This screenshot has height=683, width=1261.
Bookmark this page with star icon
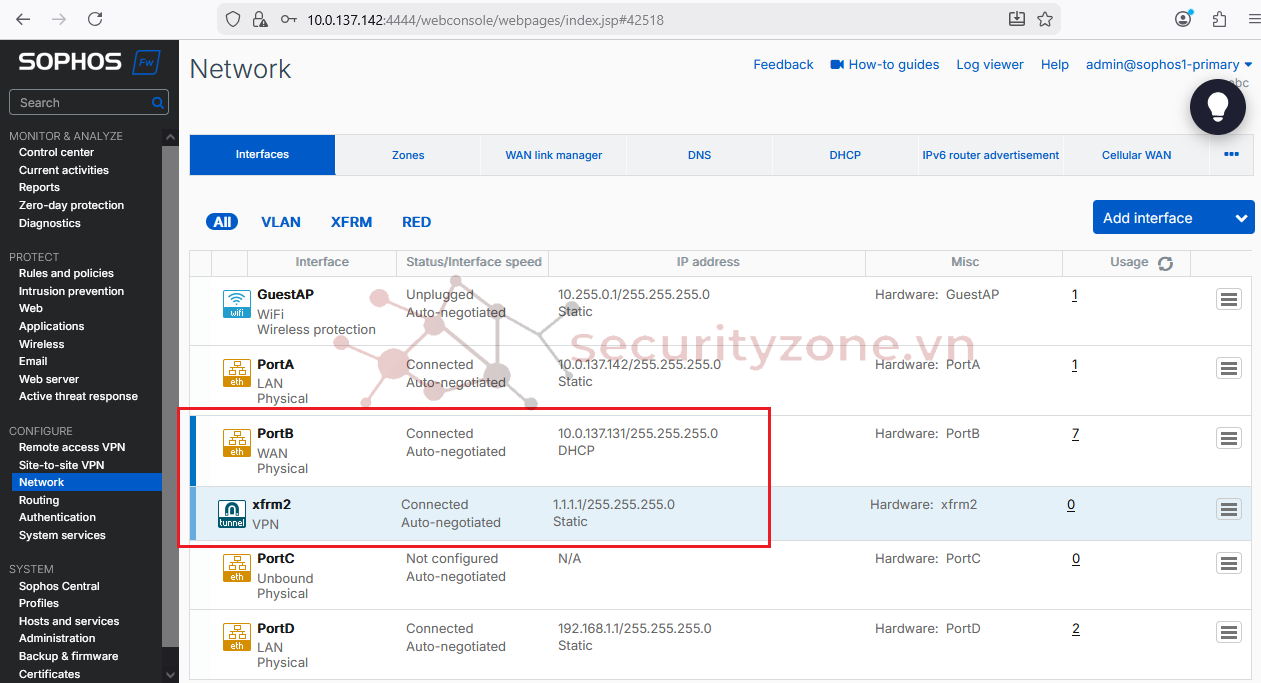[1045, 19]
